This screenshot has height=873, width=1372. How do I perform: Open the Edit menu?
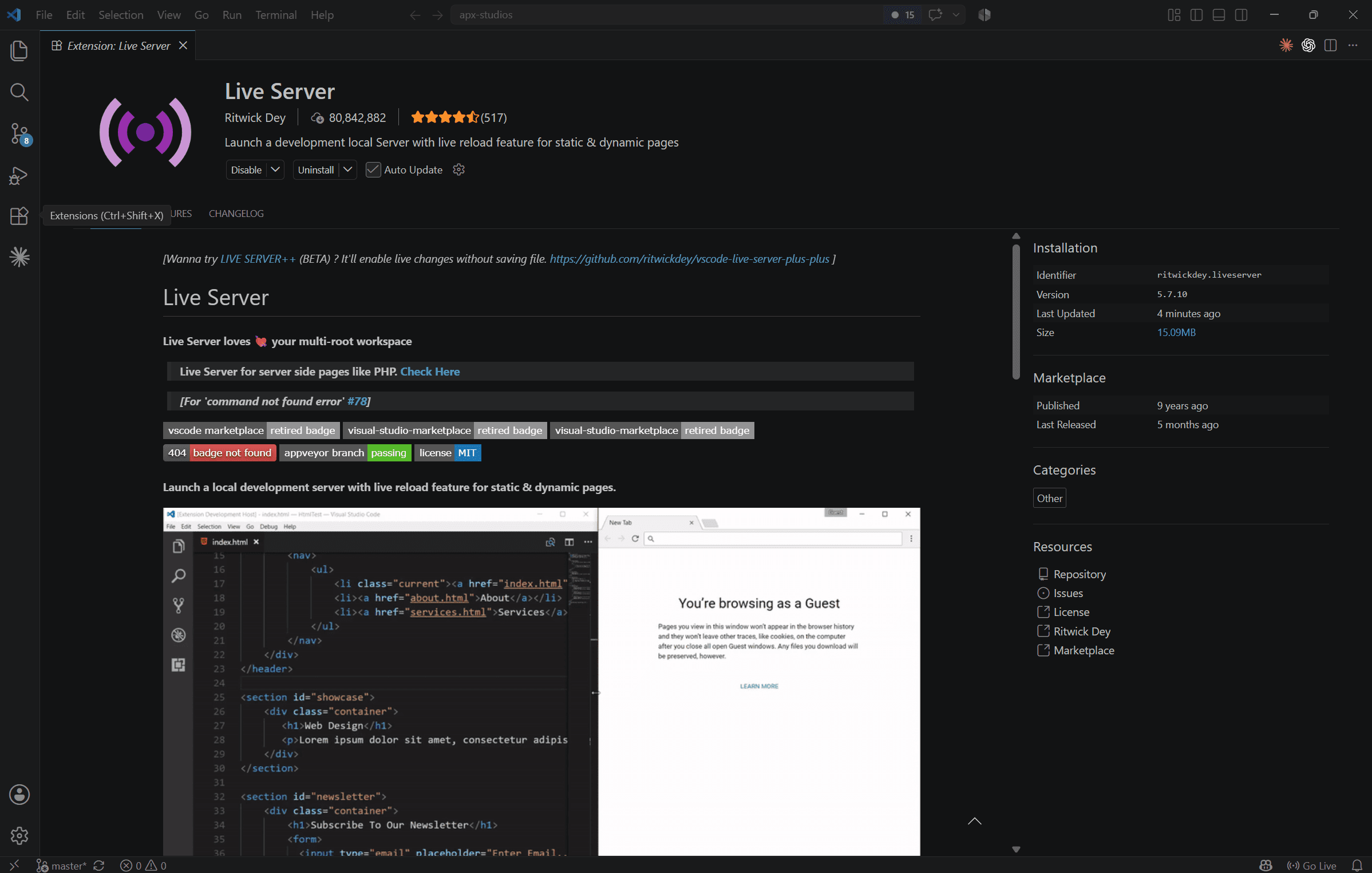76,15
